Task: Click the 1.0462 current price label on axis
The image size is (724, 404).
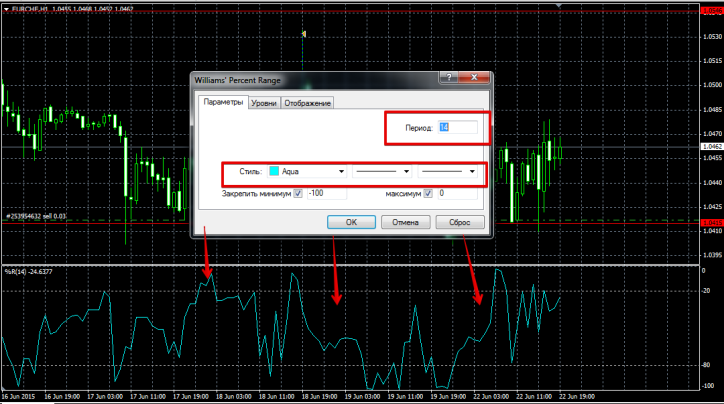Action: coord(712,147)
